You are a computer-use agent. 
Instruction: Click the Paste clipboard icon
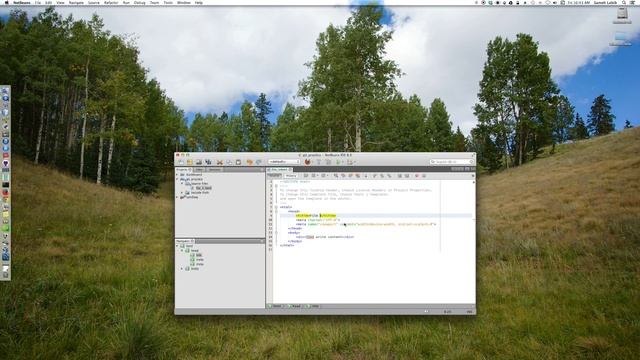[x=238, y=162]
